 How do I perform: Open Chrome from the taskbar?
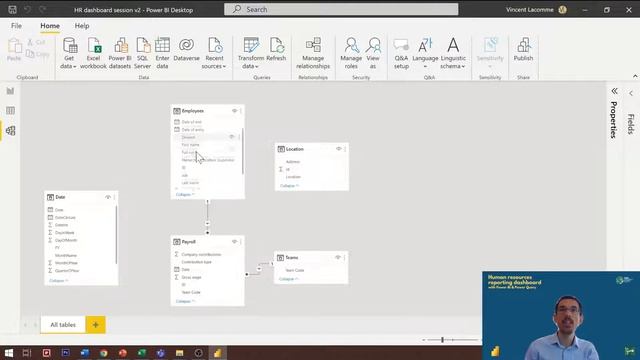tap(104, 353)
